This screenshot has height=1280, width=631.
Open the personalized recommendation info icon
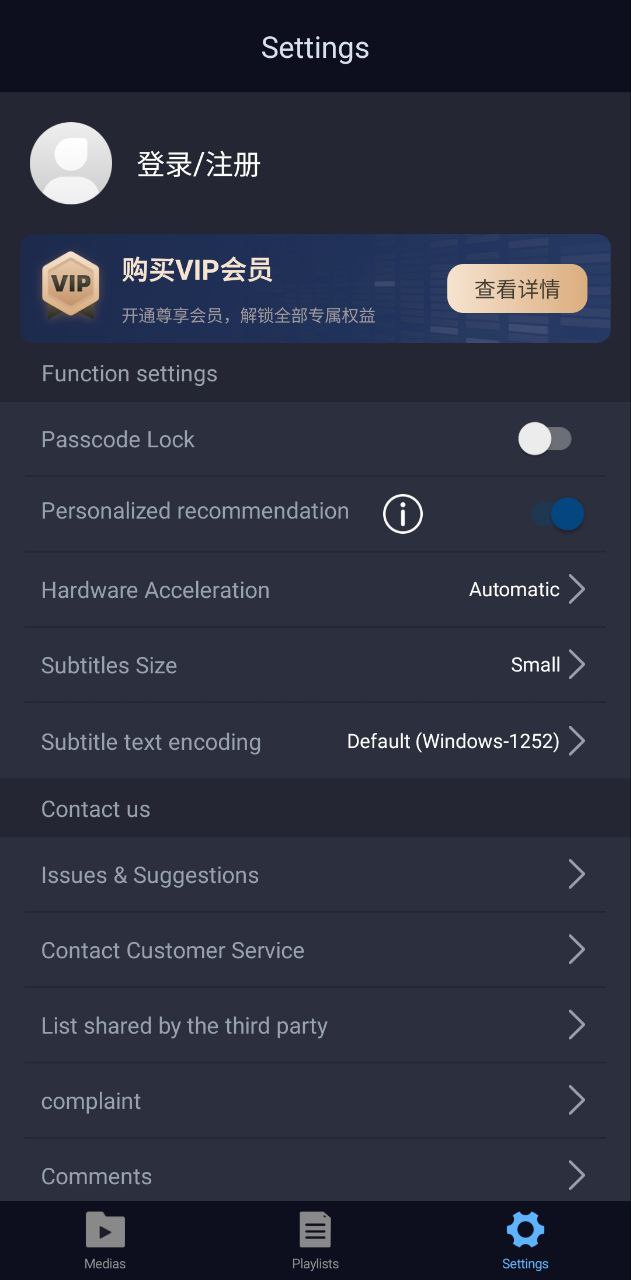[x=403, y=514]
